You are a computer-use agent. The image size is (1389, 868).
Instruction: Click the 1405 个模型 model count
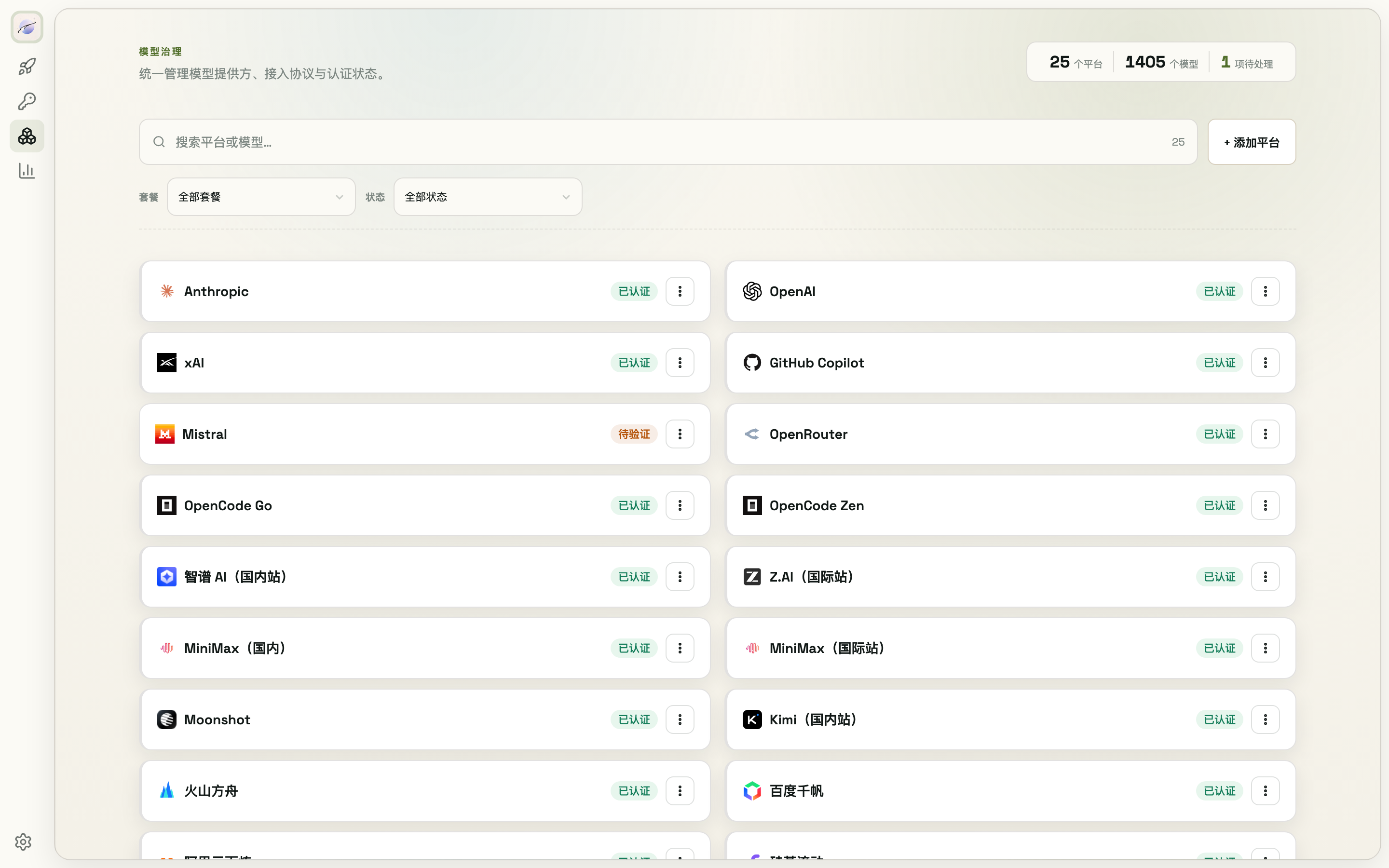pyautogui.click(x=1162, y=62)
